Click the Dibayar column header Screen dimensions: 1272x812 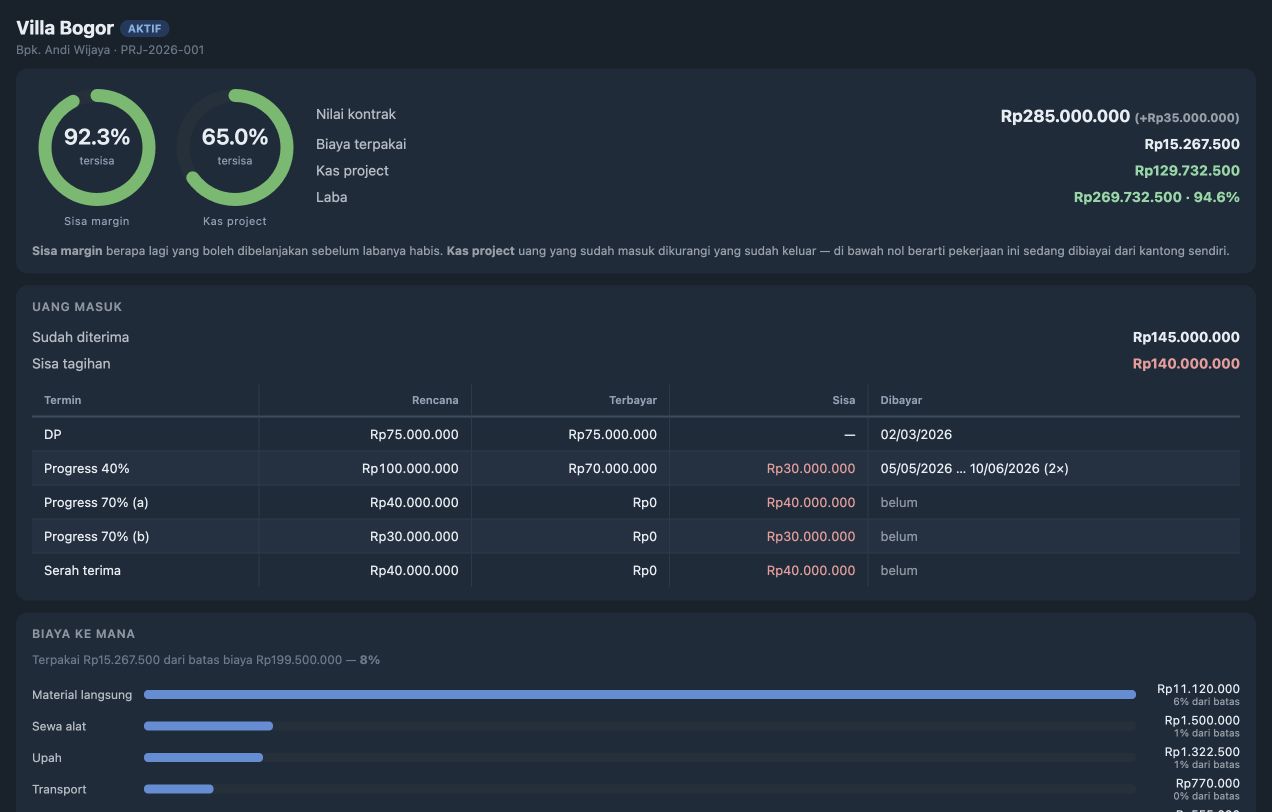pyautogui.click(x=901, y=400)
